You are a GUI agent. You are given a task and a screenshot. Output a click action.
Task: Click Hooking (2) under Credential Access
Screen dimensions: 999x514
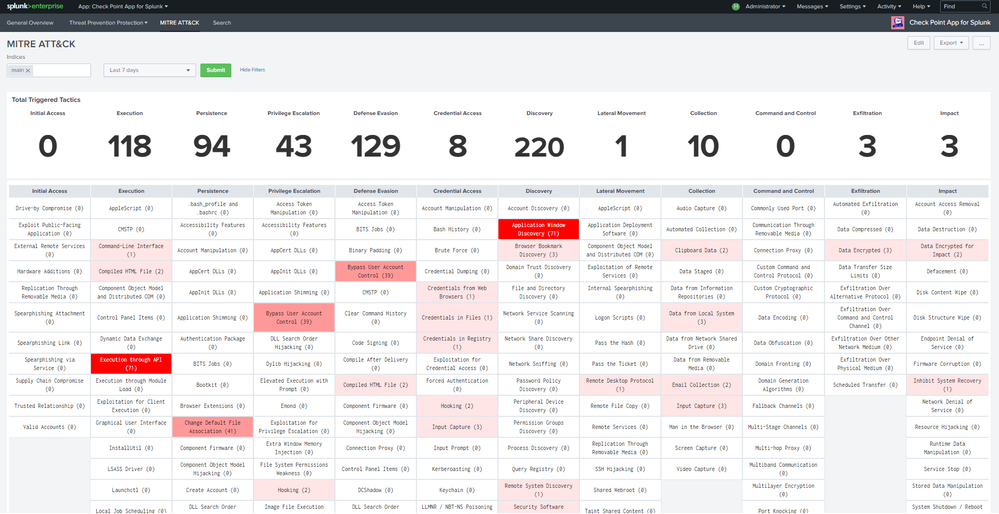(457, 406)
